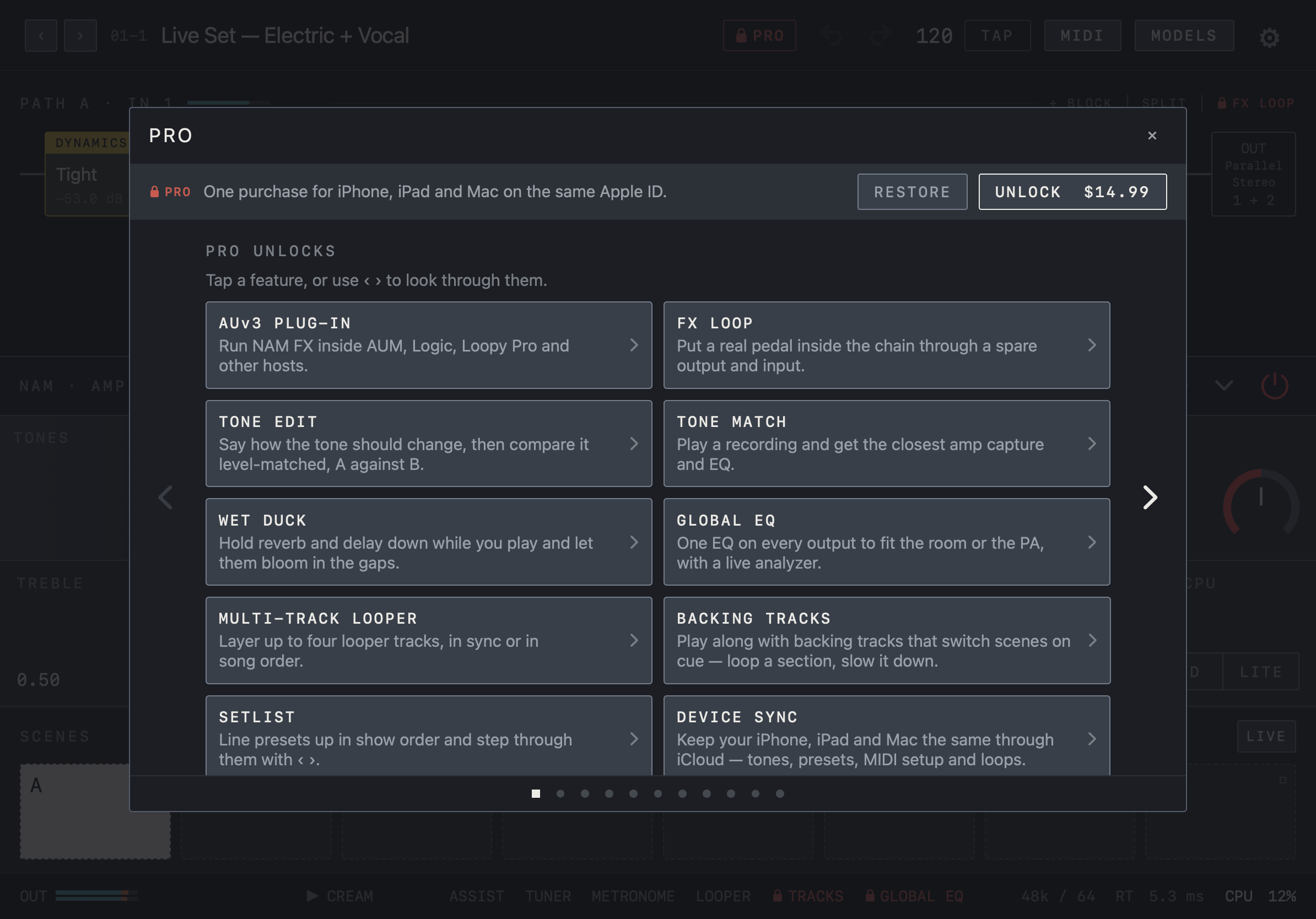Open the locked TRACKS tool in bottom bar
The height and width of the screenshot is (919, 1316).
click(x=807, y=896)
